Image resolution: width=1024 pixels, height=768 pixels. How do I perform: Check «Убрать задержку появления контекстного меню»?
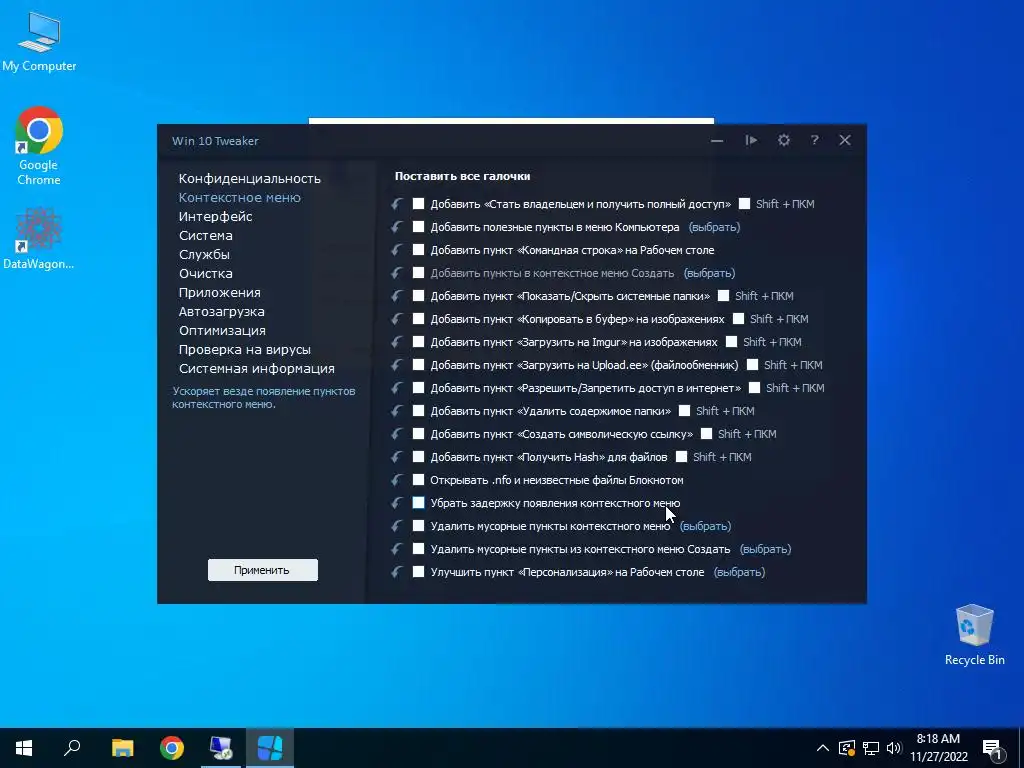[x=419, y=503]
